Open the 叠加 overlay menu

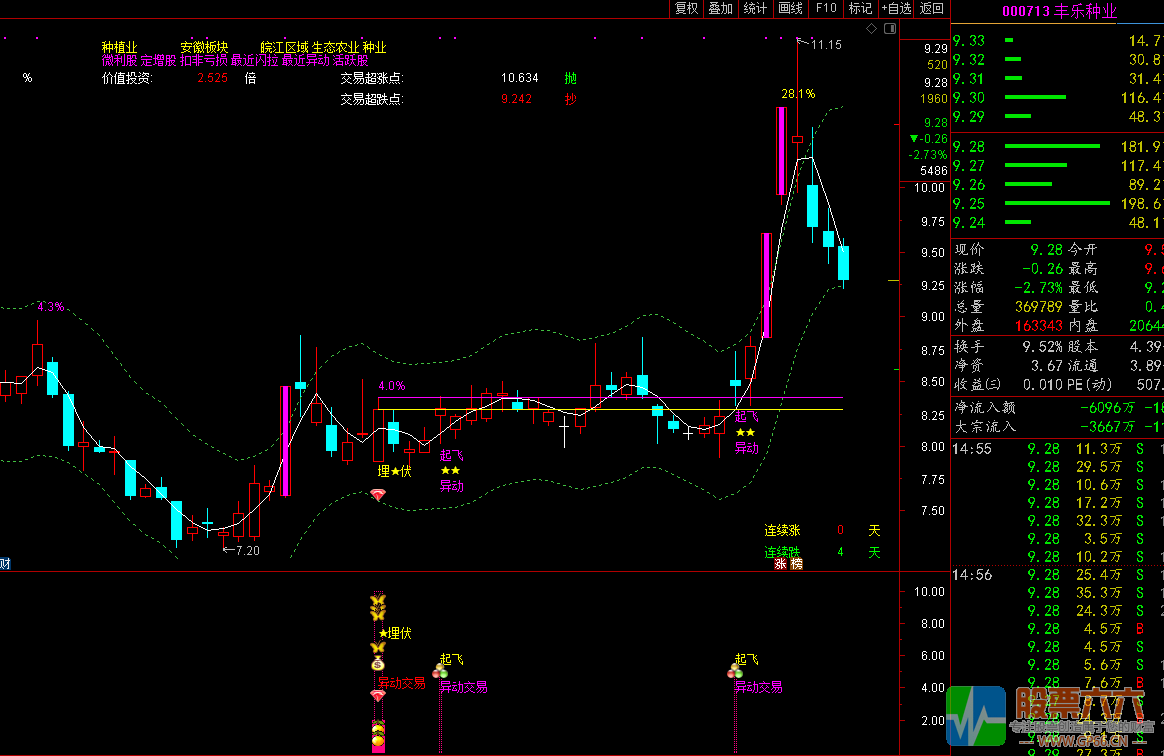[720, 9]
